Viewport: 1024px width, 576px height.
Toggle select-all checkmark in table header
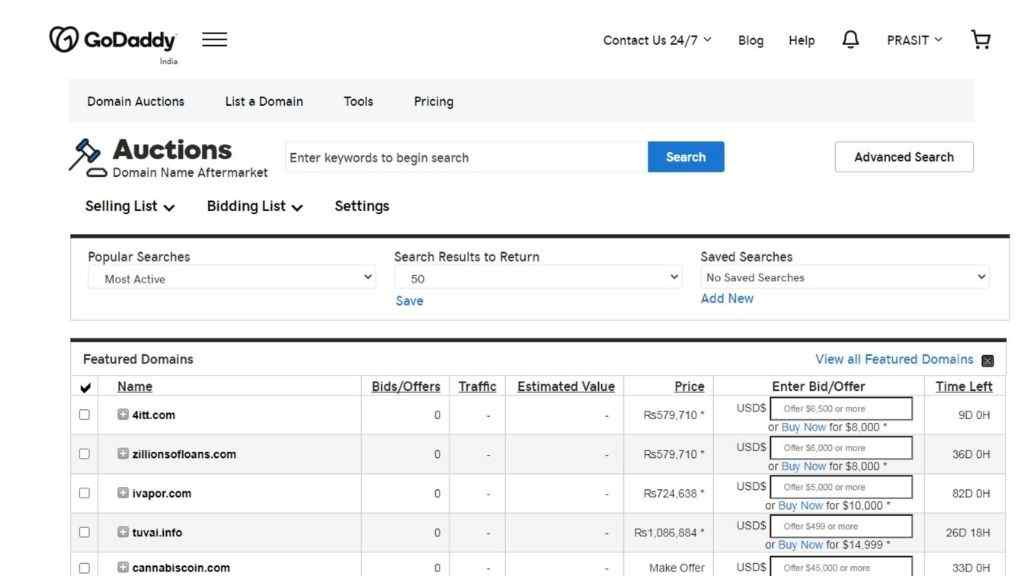[85, 387]
